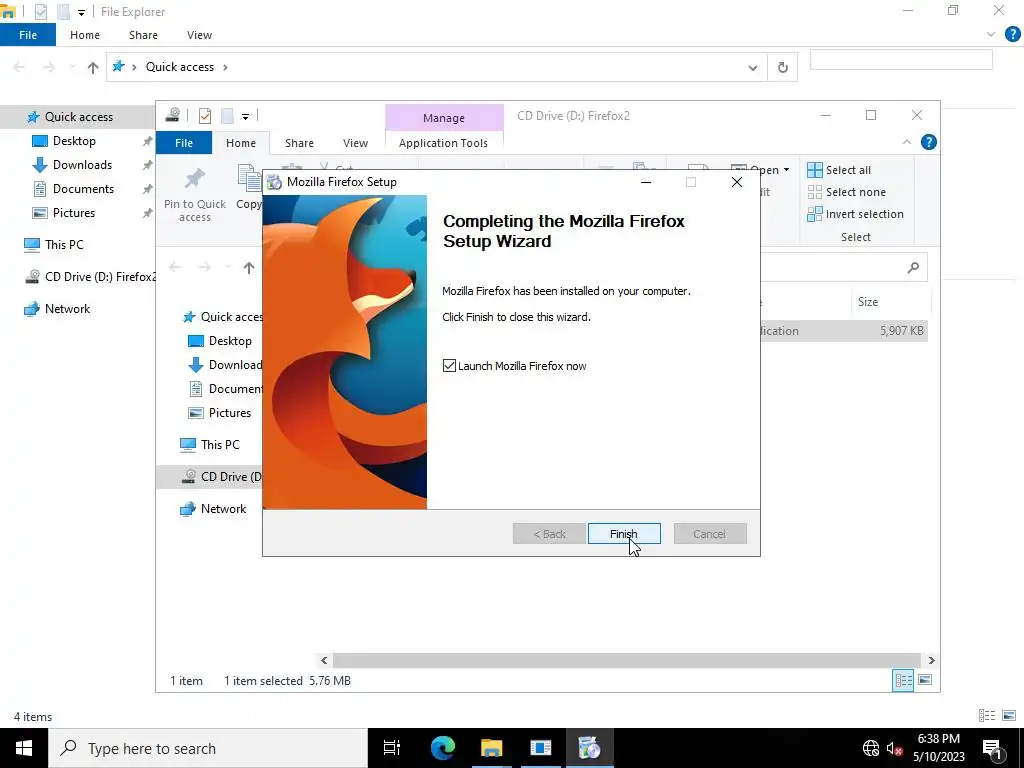Screen dimensions: 1024x768
Task: Open File tab in CD Drive window
Action: coord(184,143)
